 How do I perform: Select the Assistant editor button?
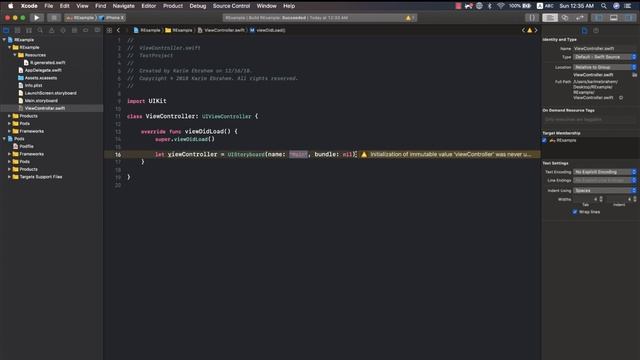click(x=565, y=18)
